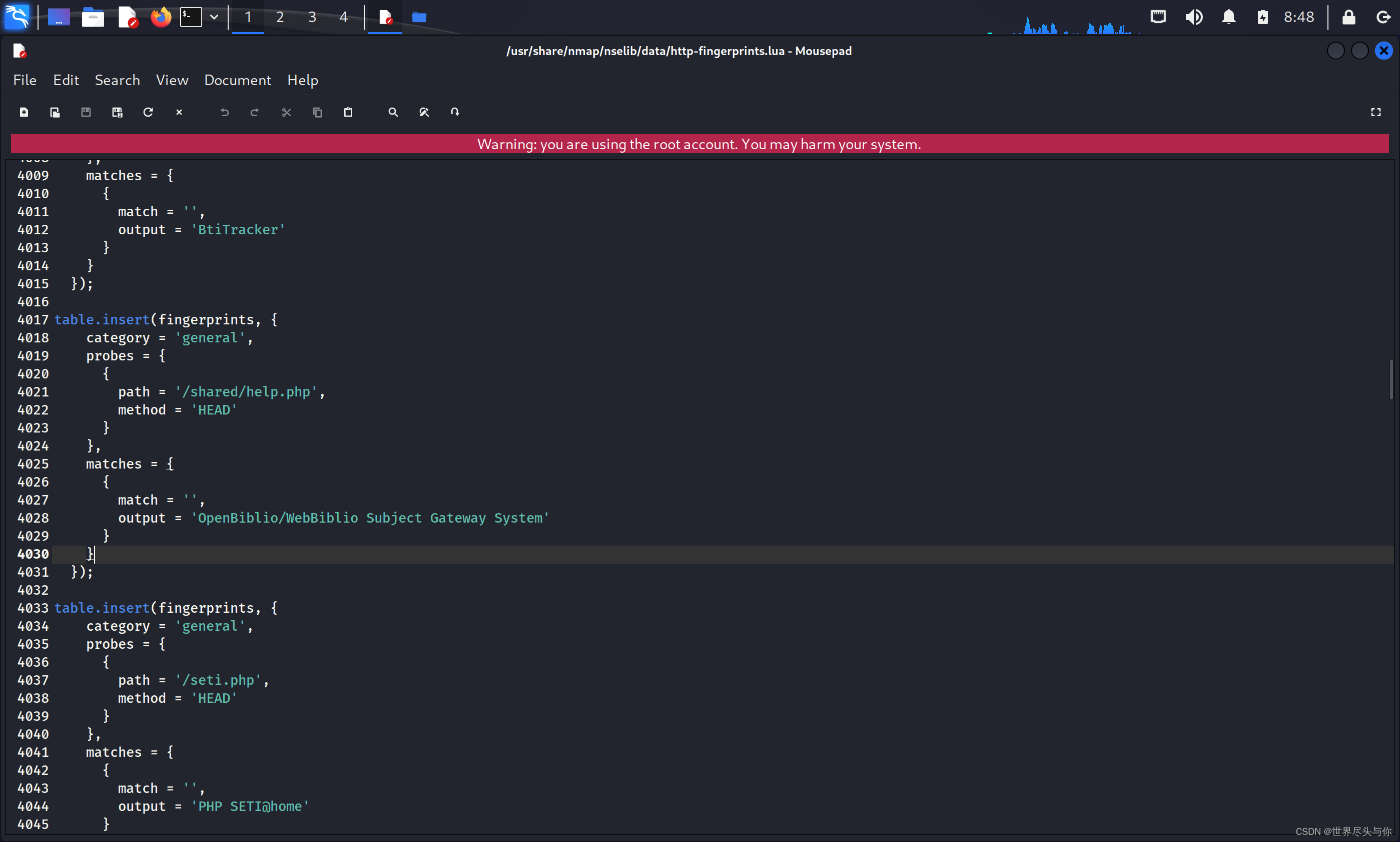1400x842 pixels.
Task: Expand terminal dropdown arrow in panel
Action: [214, 17]
